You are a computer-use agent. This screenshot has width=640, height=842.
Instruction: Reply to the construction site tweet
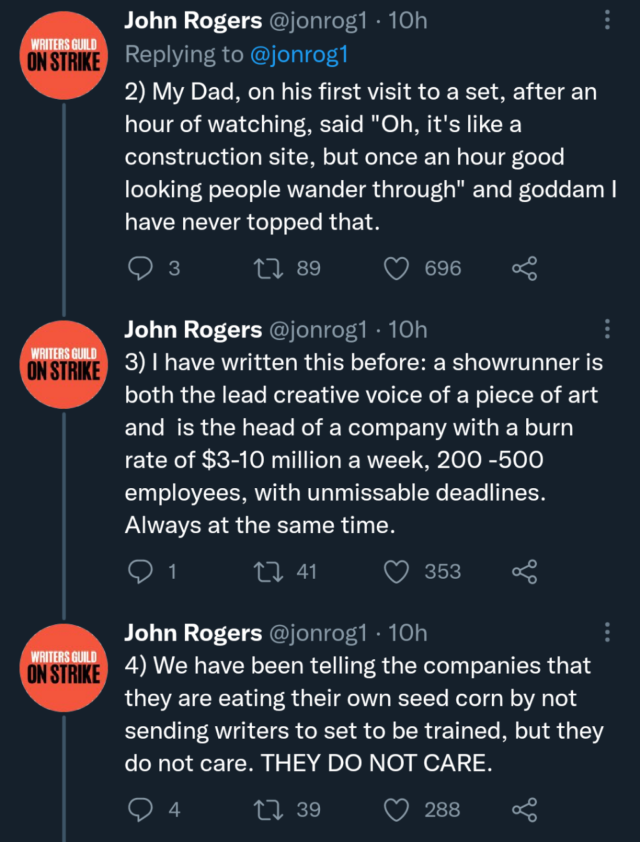click(x=141, y=268)
